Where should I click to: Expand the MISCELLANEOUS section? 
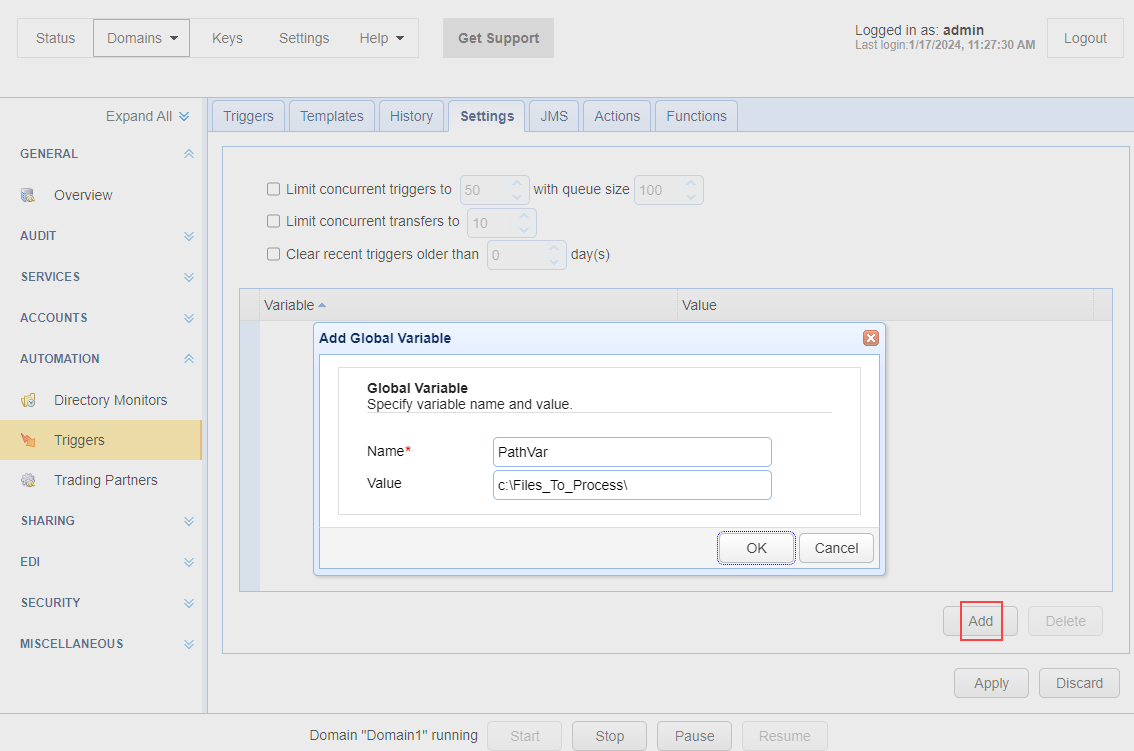[x=189, y=644]
